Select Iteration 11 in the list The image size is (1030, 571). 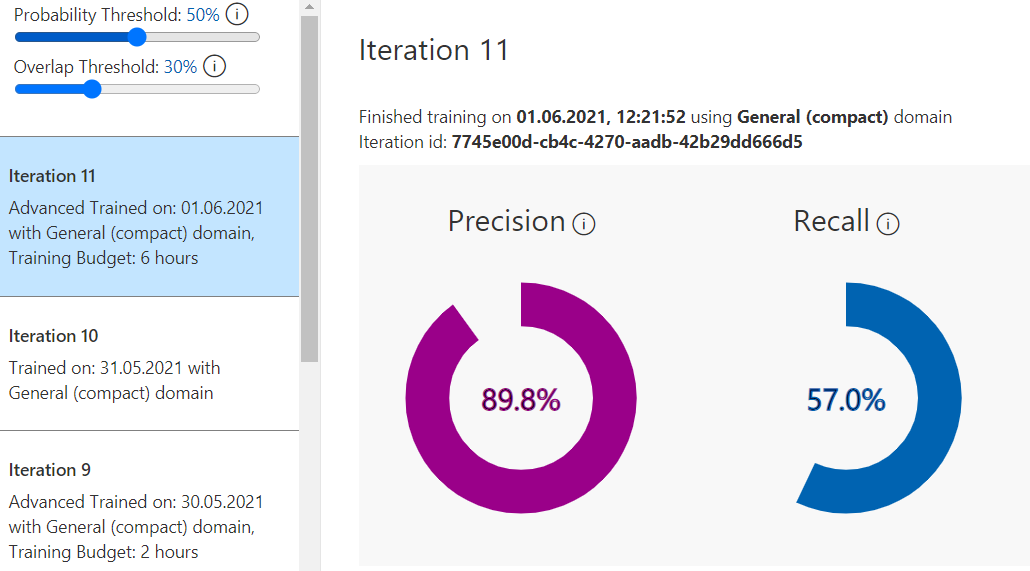point(149,217)
